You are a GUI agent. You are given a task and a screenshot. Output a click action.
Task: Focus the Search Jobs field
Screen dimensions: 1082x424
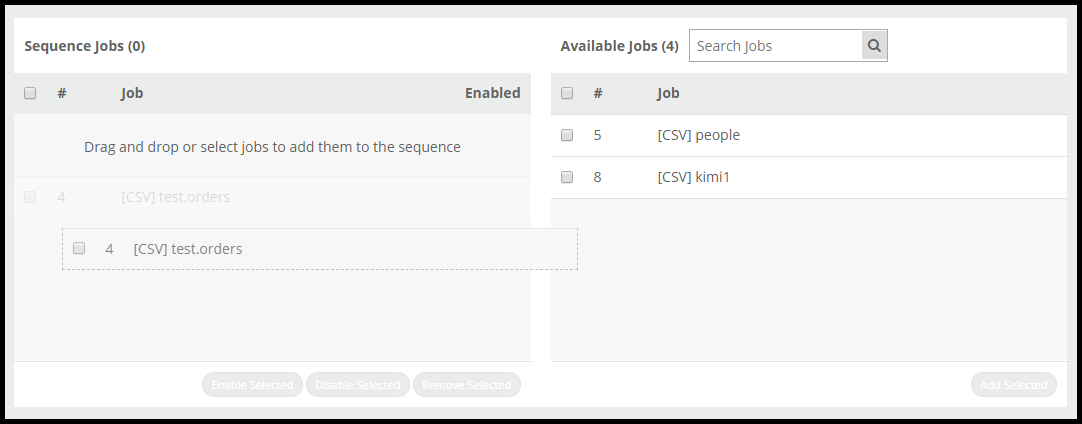pos(776,46)
